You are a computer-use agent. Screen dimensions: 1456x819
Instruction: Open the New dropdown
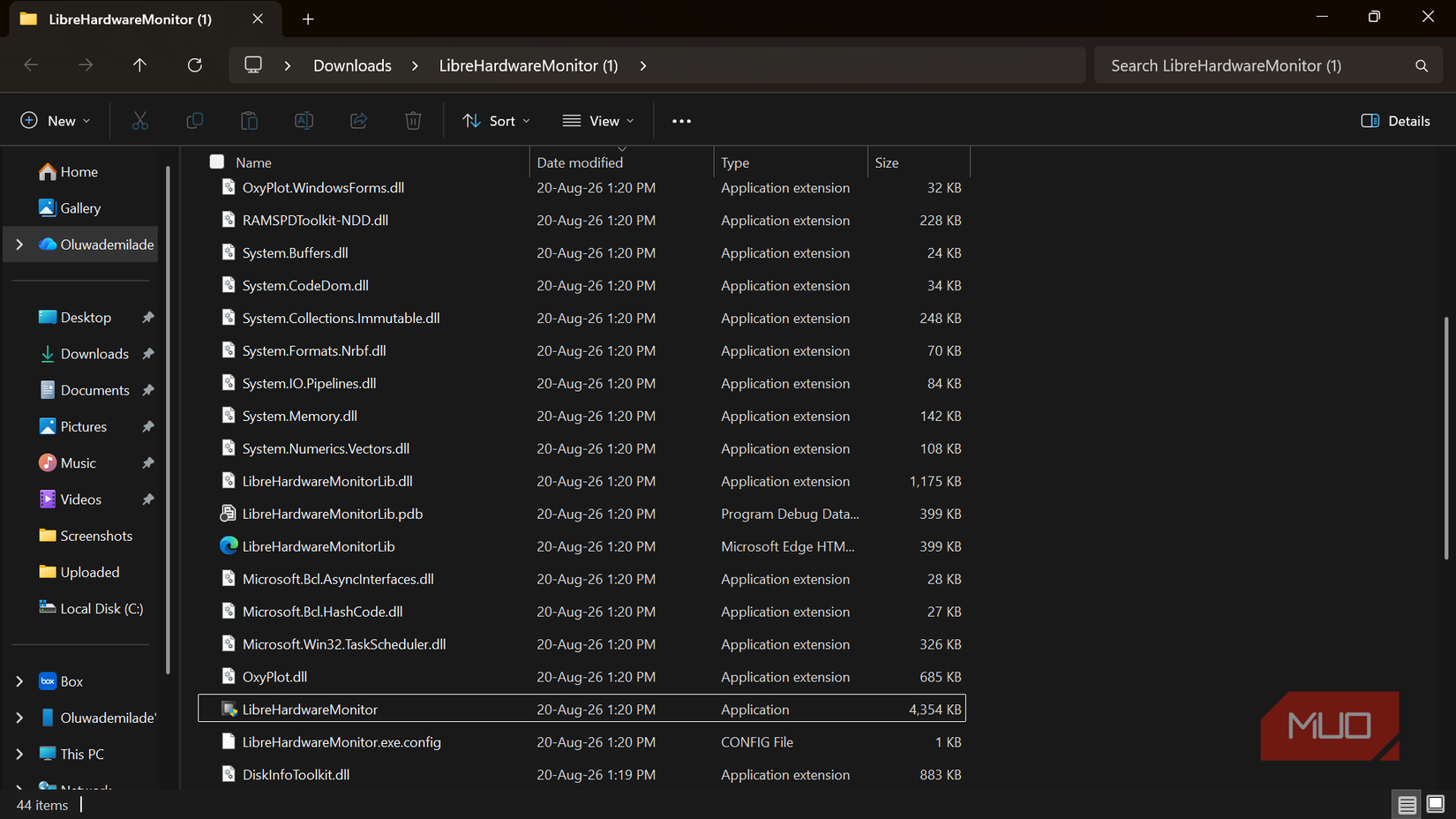coord(56,121)
